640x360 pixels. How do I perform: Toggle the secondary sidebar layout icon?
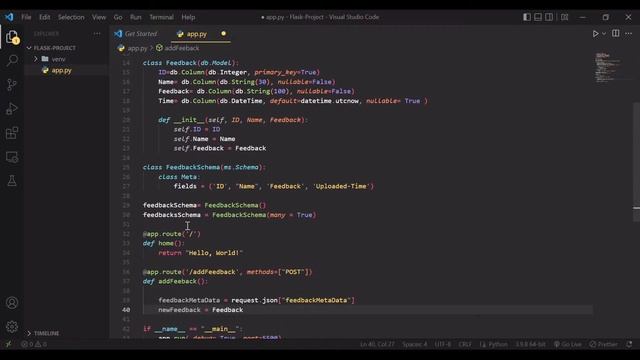tap(549, 17)
